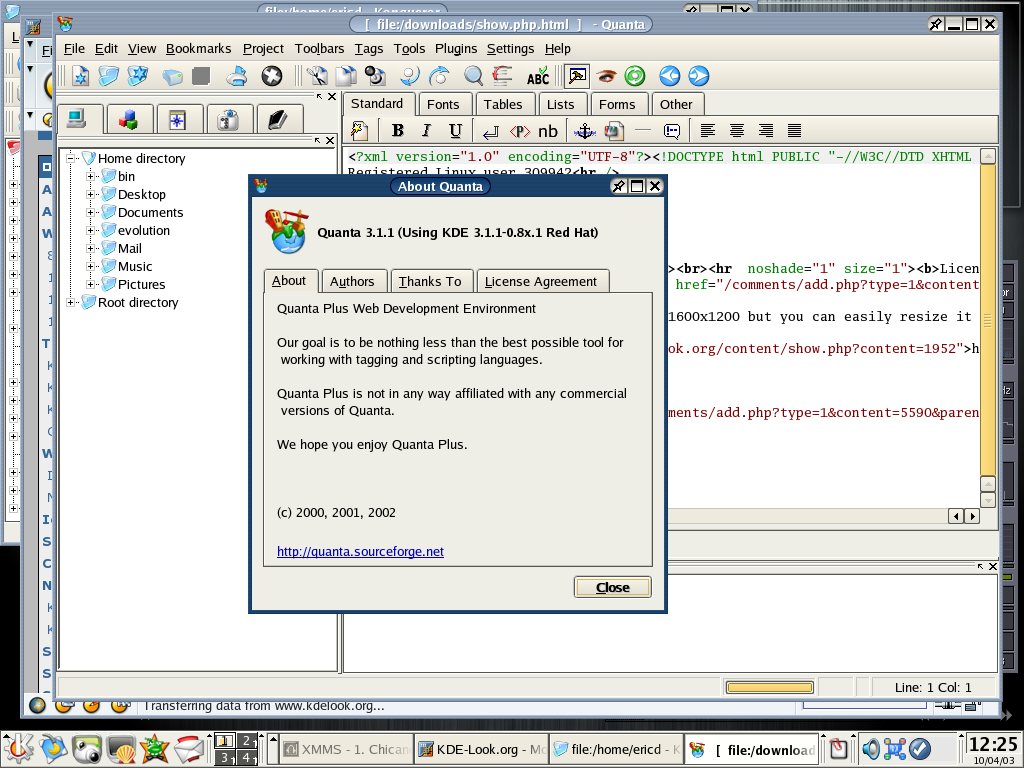This screenshot has width=1024, height=768.
Task: Click the Redo curved arrow icon
Action: click(440, 76)
